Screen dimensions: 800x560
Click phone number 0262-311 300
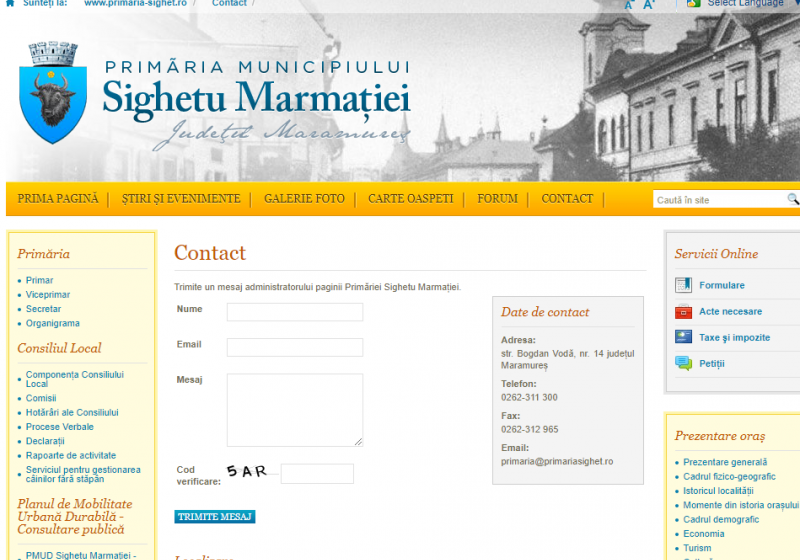[x=529, y=397]
